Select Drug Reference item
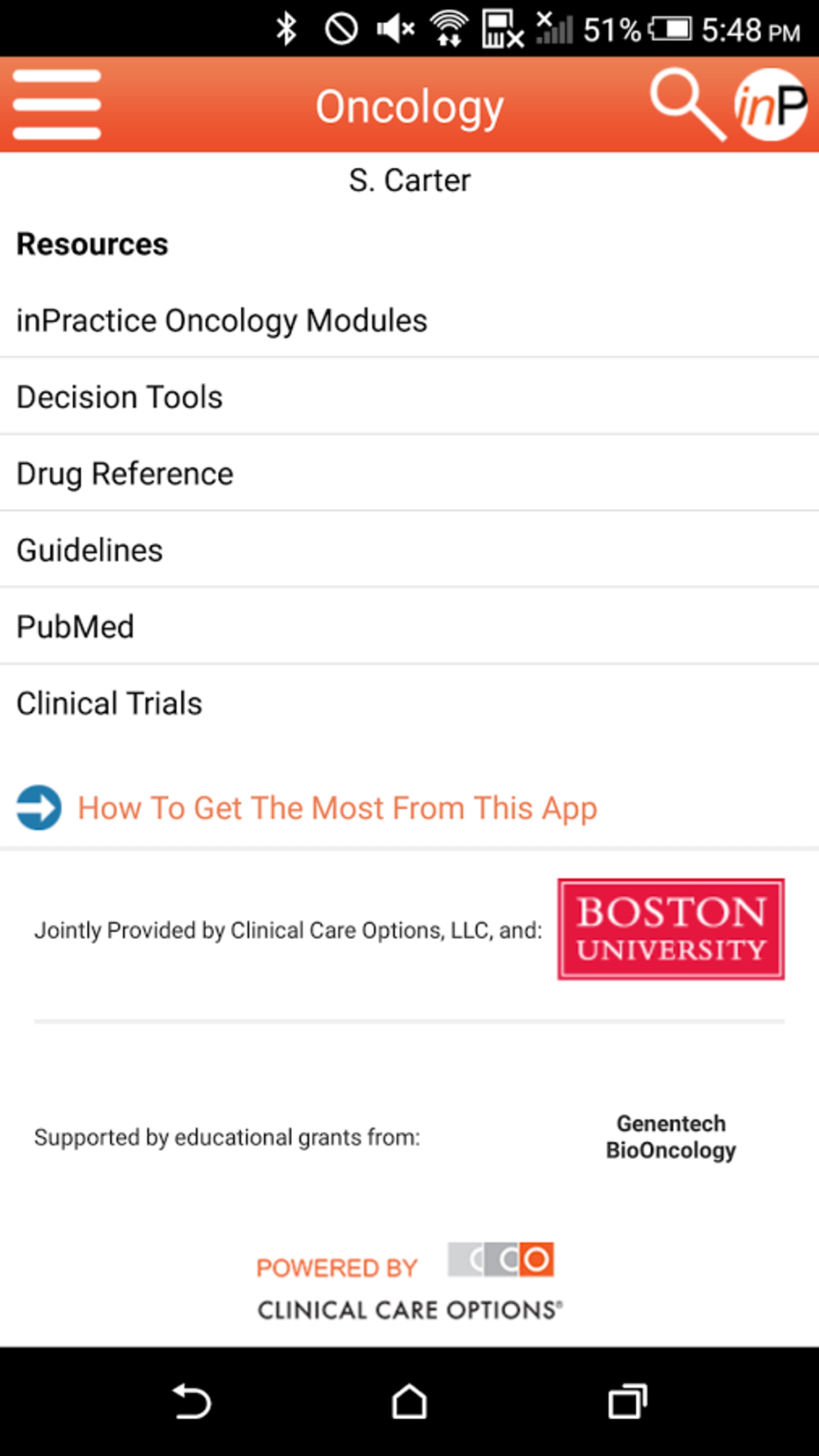This screenshot has width=819, height=1456. click(x=124, y=474)
